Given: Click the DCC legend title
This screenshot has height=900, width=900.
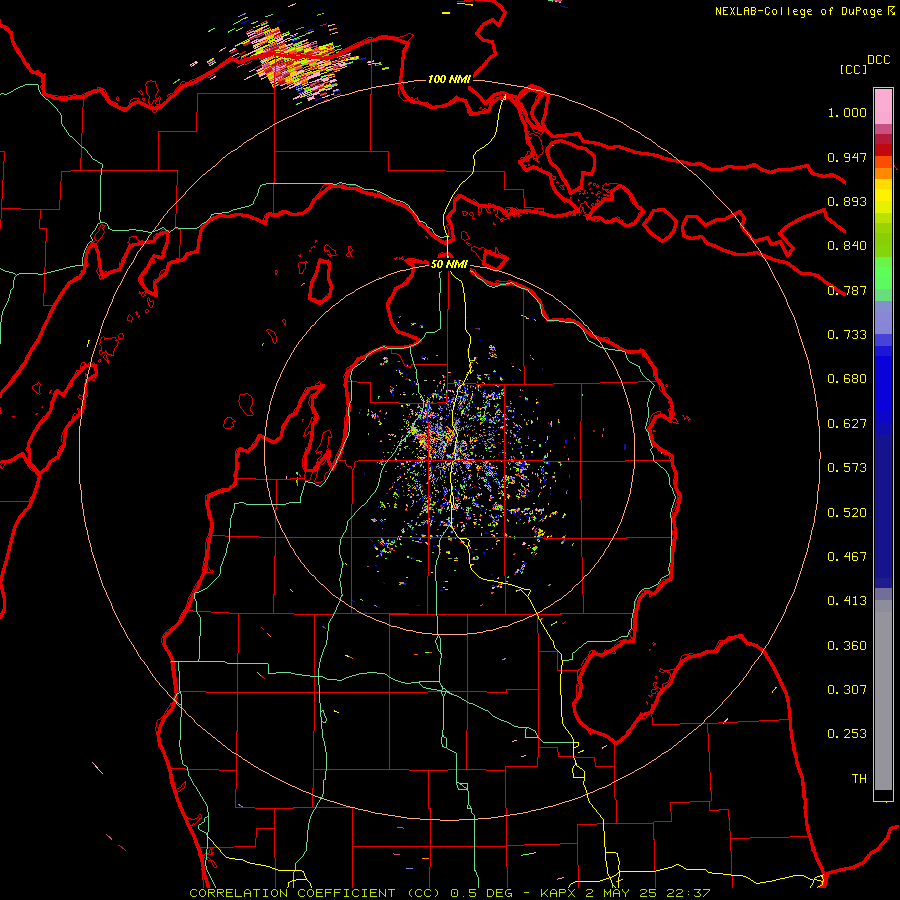Looking at the screenshot, I should [878, 60].
